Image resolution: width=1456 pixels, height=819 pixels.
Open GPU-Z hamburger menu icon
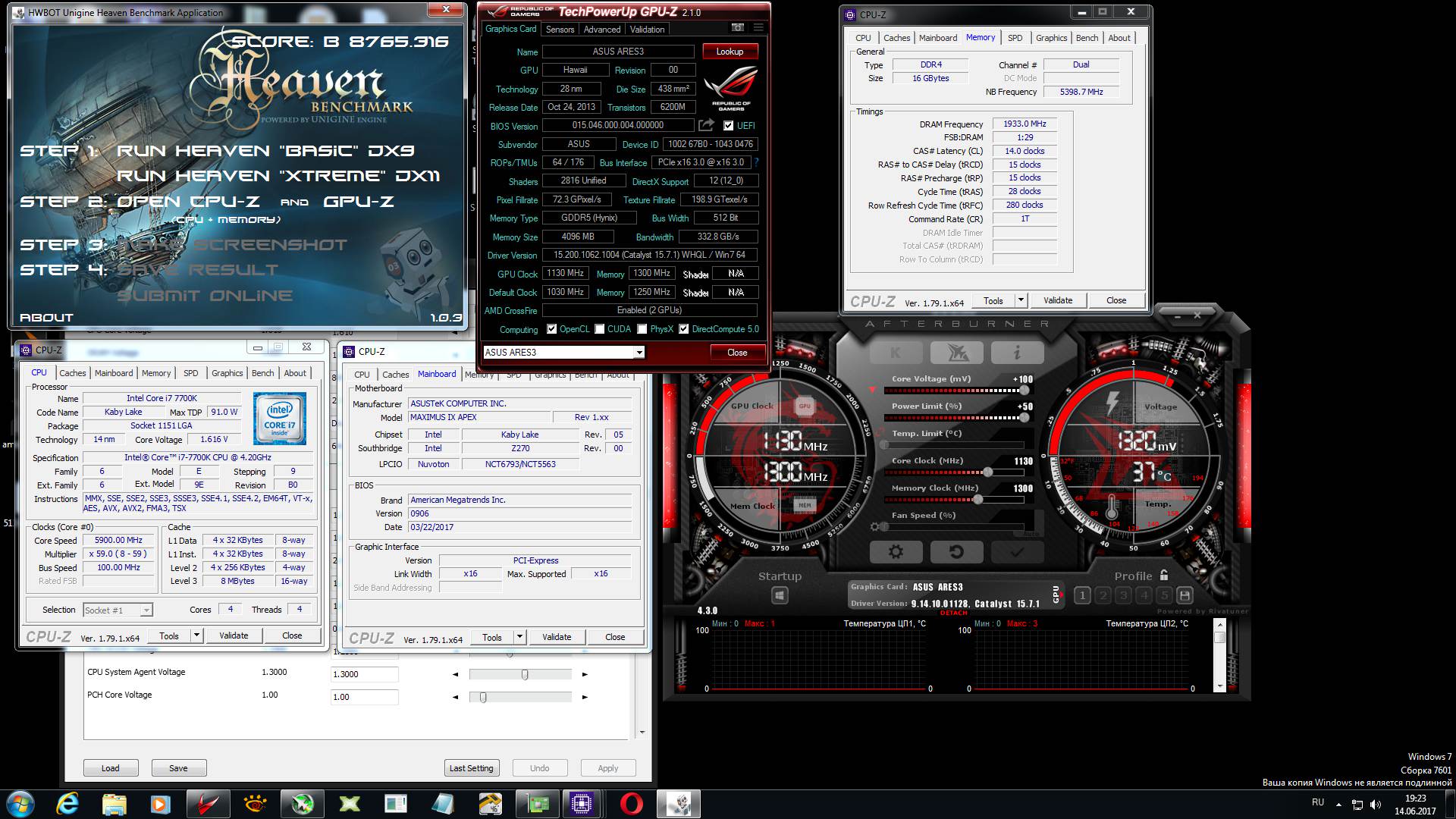[x=758, y=28]
